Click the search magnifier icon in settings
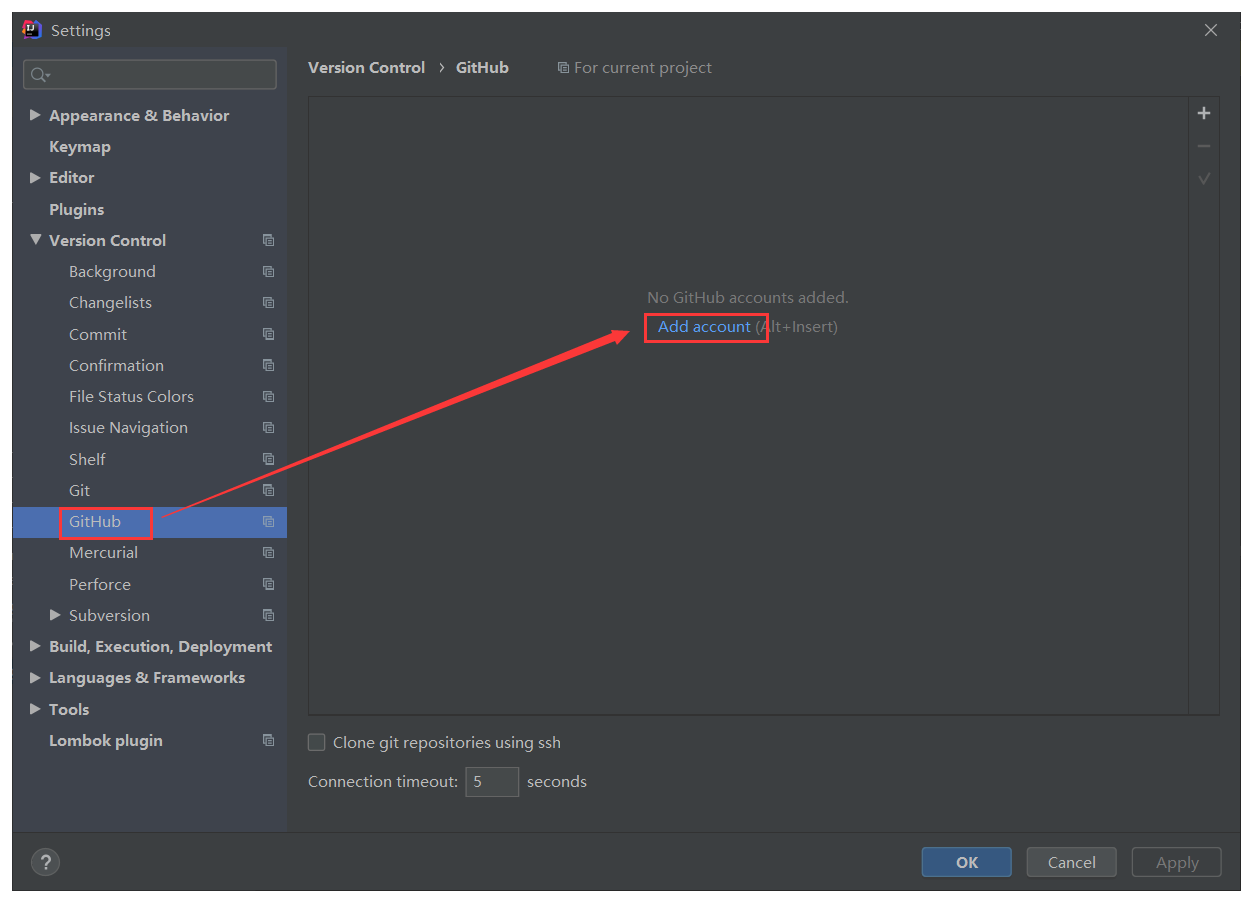The width and height of the screenshot is (1253, 903). point(39,75)
